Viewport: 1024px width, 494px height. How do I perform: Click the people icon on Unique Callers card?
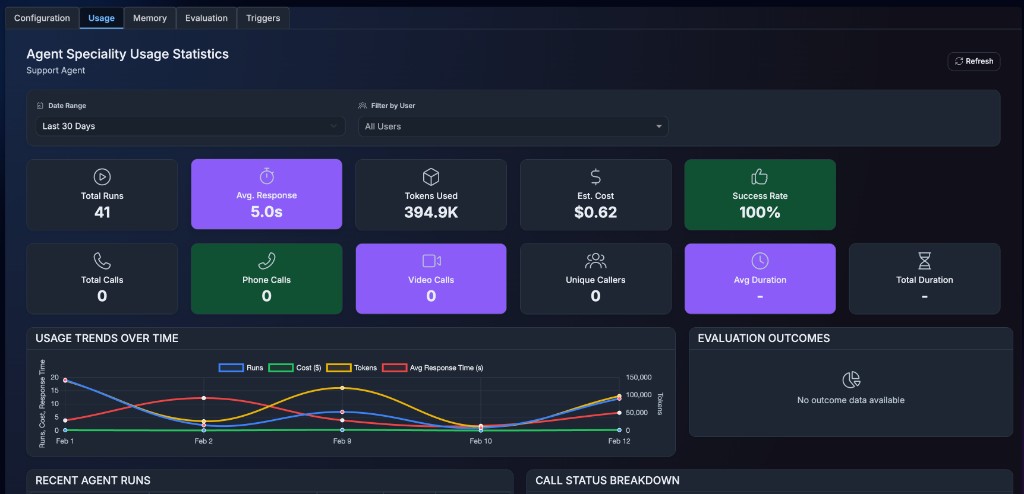596,261
